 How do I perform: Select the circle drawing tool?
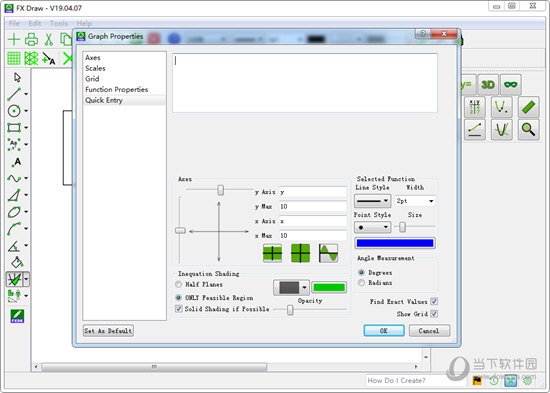pyautogui.click(x=14, y=111)
